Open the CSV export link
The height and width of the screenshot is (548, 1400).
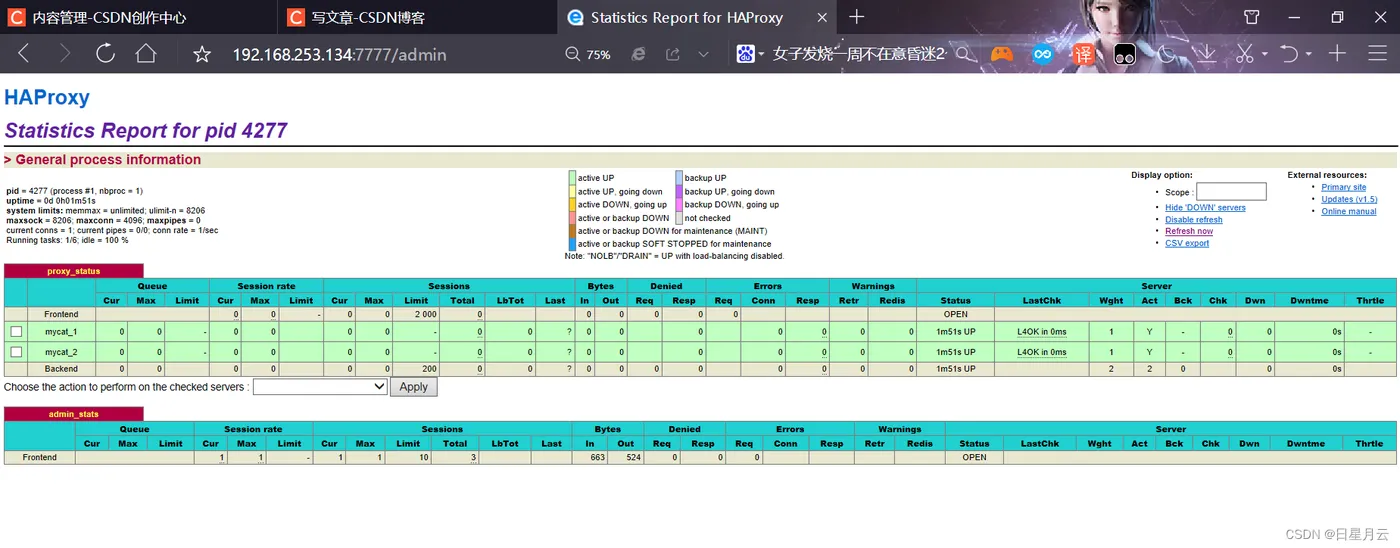1187,243
